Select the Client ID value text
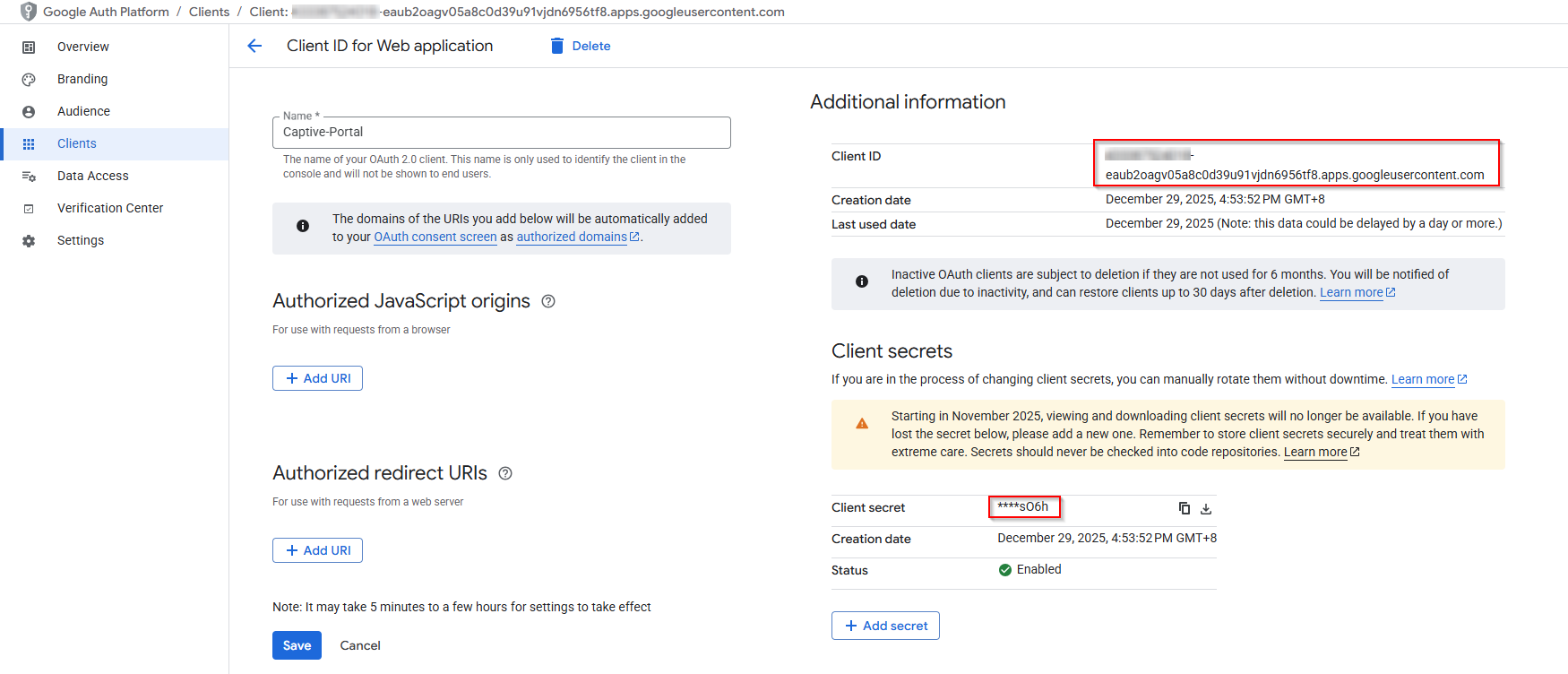Screen dimensions: 1568x674 click(x=1295, y=165)
